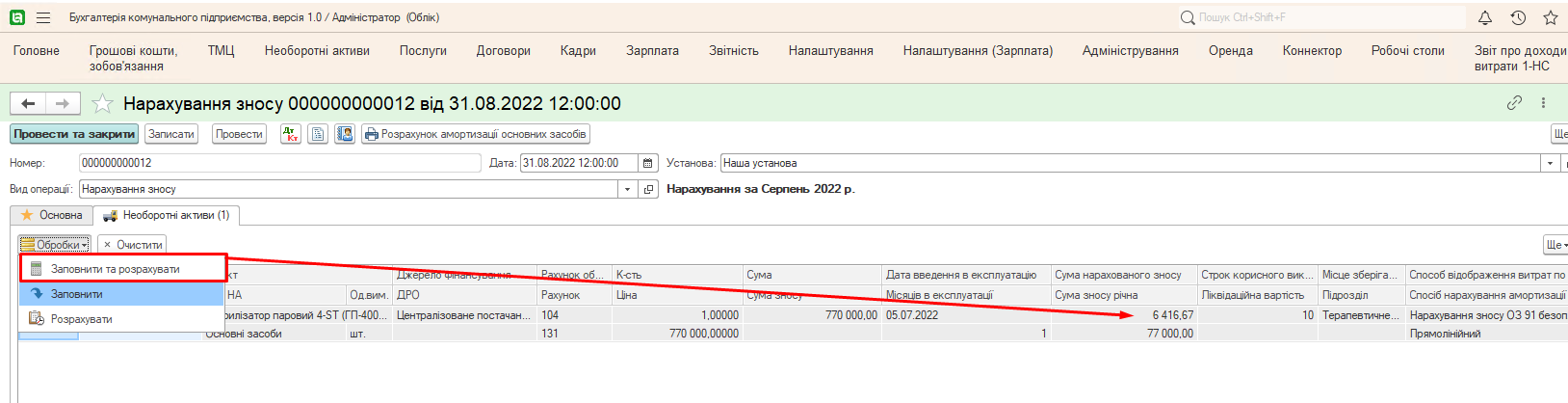The width and height of the screenshot is (1568, 403).
Task: Open Налаштування section
Action: (x=831, y=51)
